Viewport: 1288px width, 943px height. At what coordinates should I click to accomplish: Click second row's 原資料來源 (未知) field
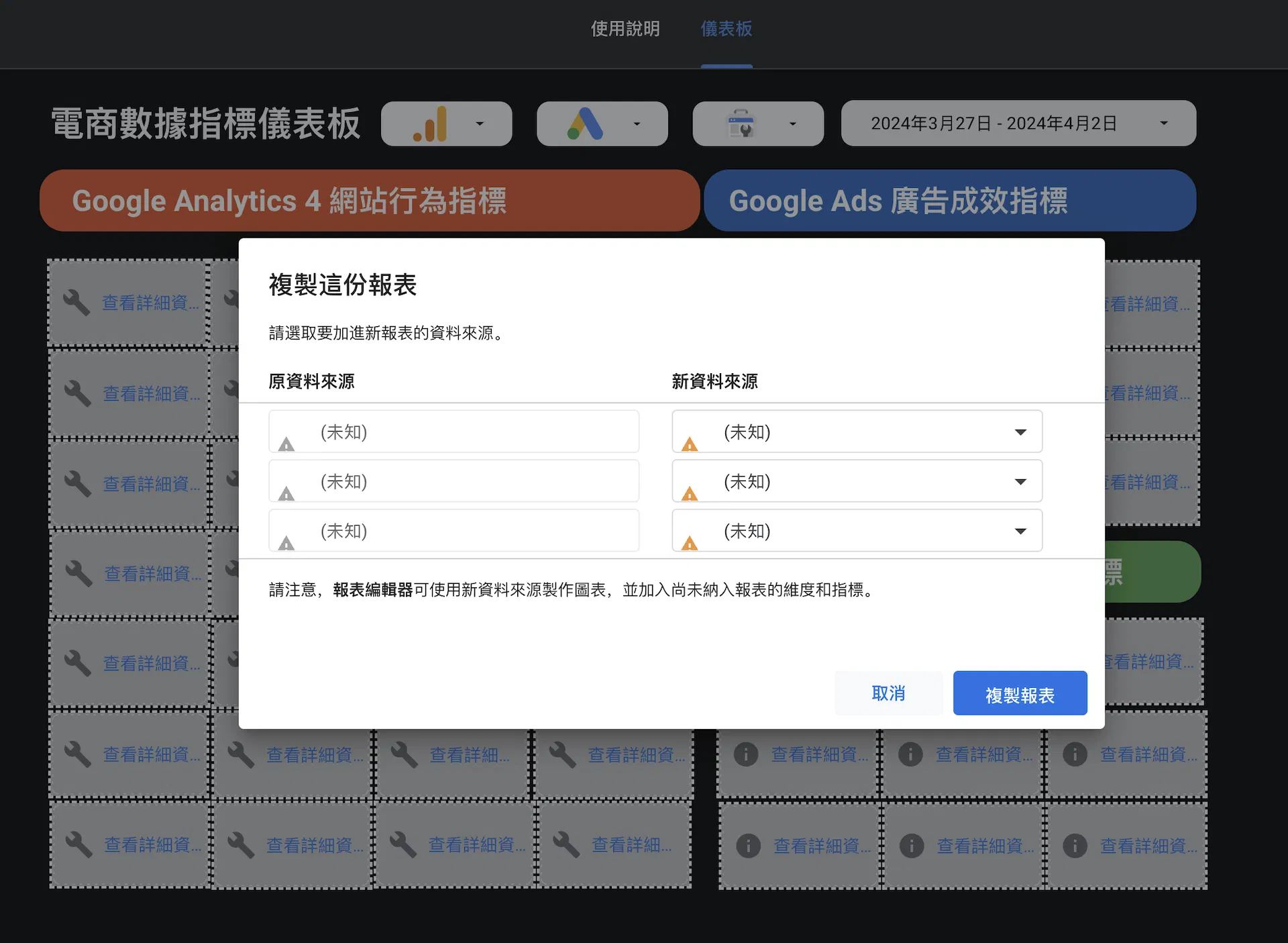pos(453,481)
